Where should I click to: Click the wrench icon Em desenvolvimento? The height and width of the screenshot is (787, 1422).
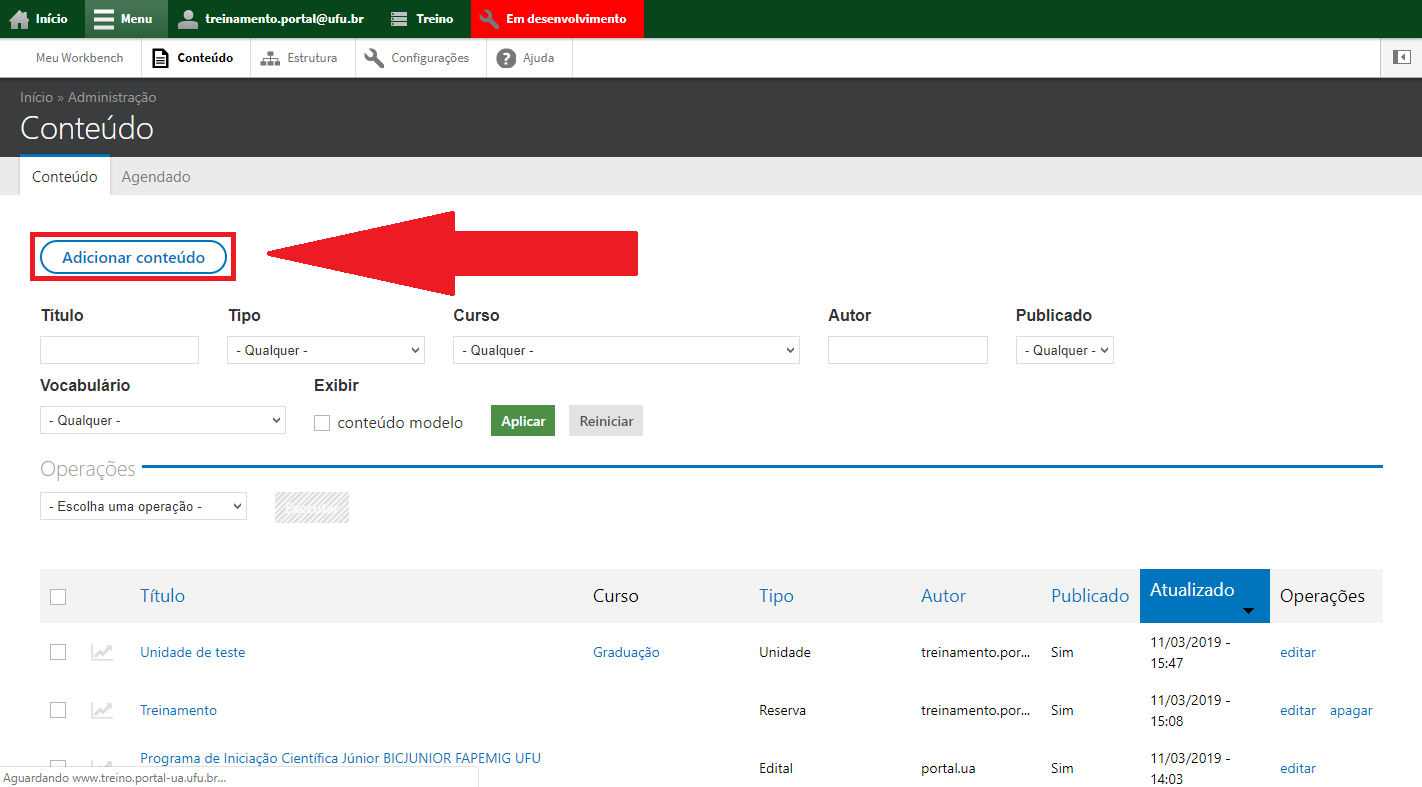[x=489, y=19]
